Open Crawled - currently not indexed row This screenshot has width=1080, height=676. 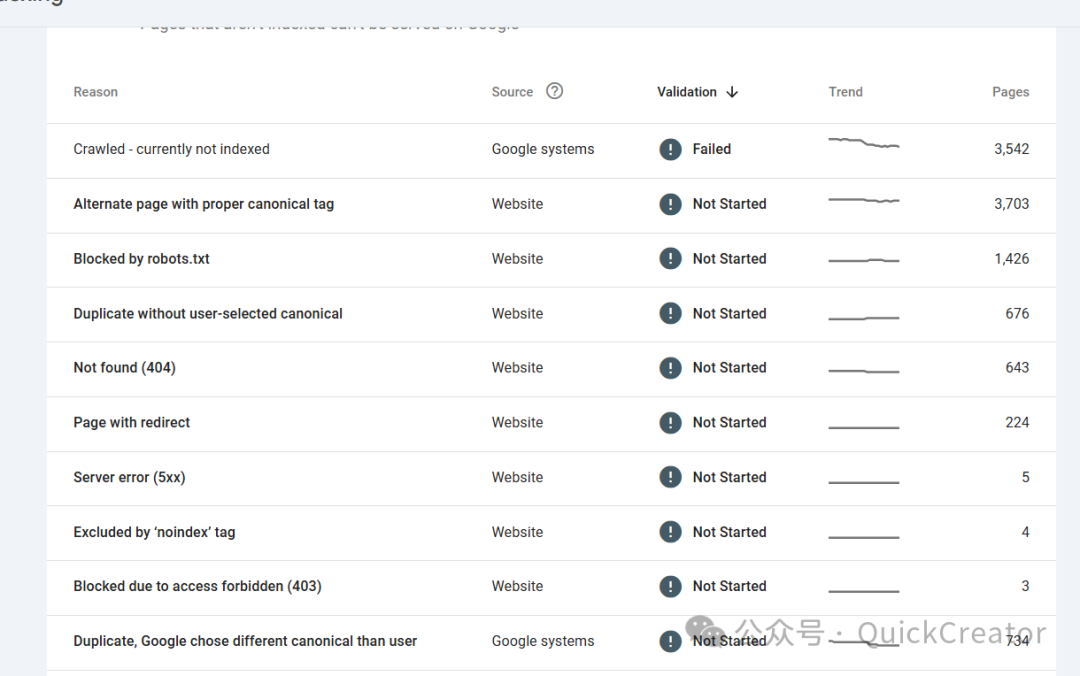pyautogui.click(x=171, y=149)
